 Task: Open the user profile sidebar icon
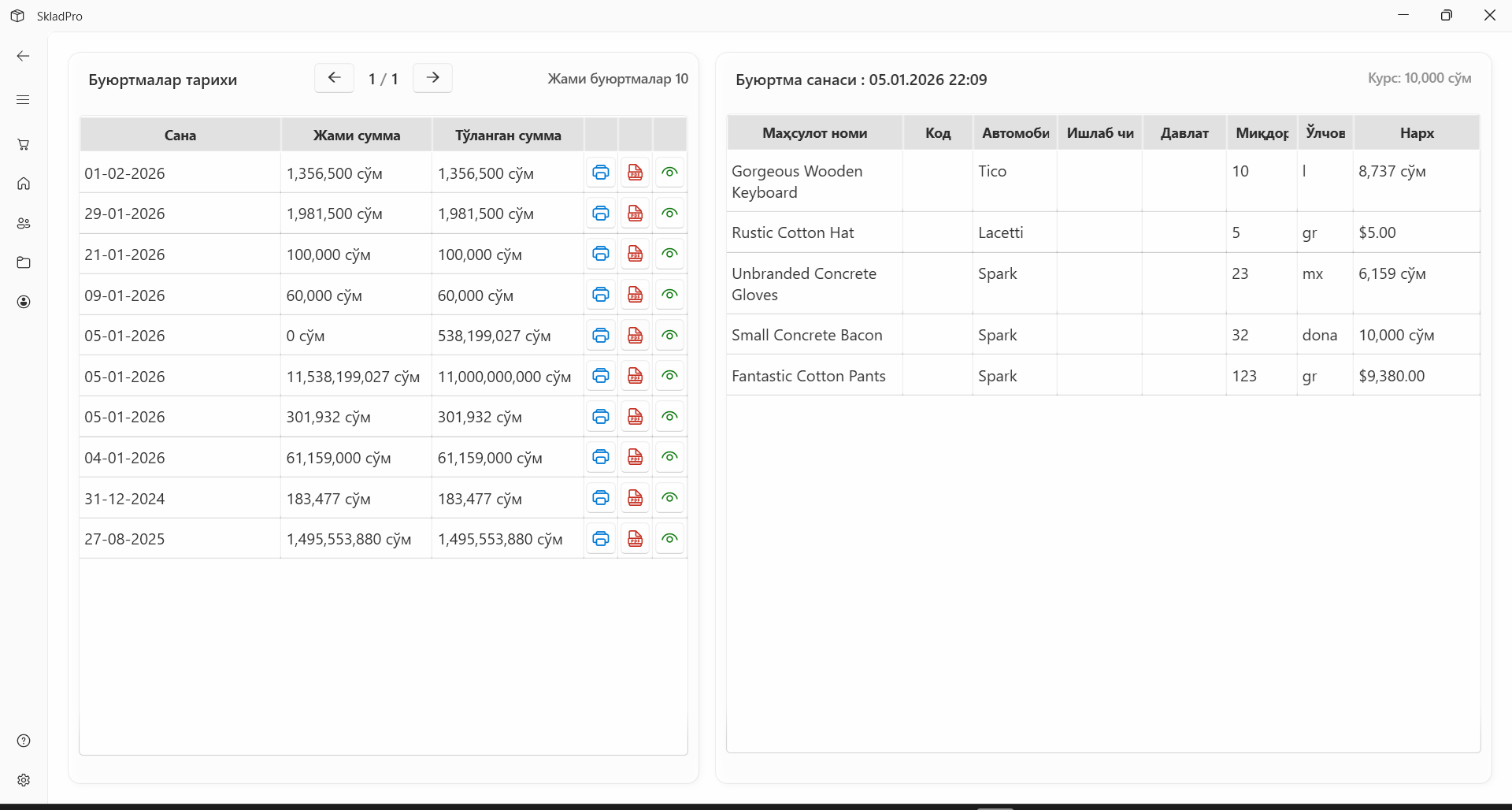24,302
